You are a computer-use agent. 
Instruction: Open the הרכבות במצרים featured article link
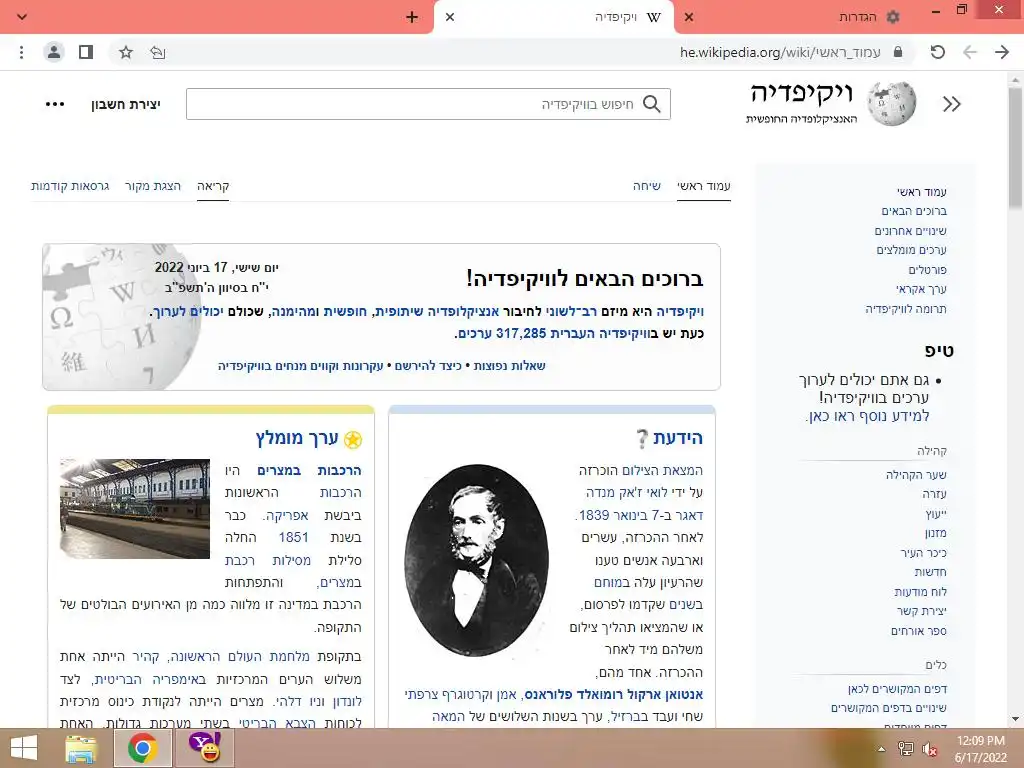click(x=309, y=470)
